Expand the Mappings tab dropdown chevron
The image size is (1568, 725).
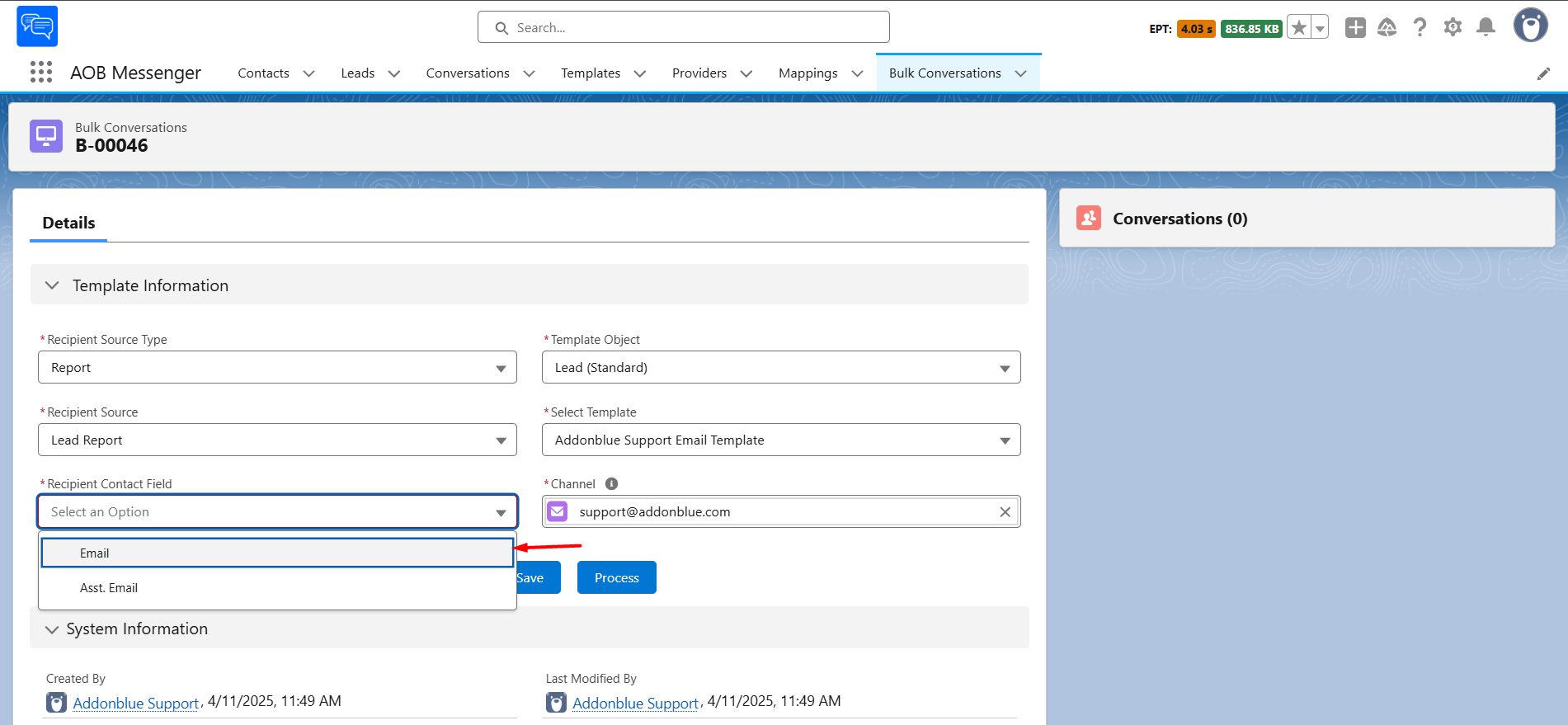pyautogui.click(x=857, y=73)
